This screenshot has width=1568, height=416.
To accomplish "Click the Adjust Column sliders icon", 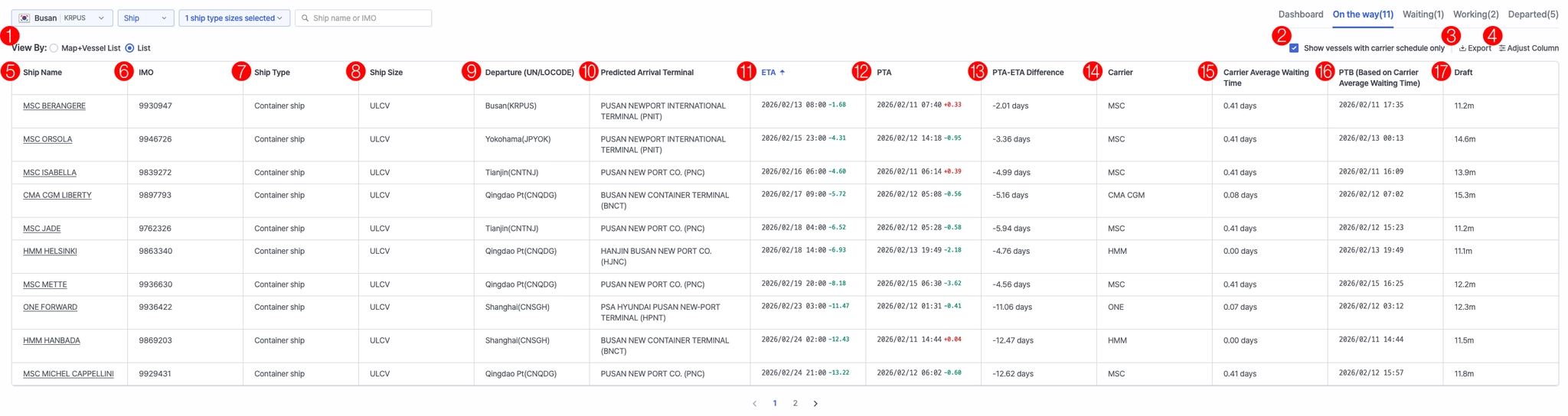I will (x=1502, y=48).
